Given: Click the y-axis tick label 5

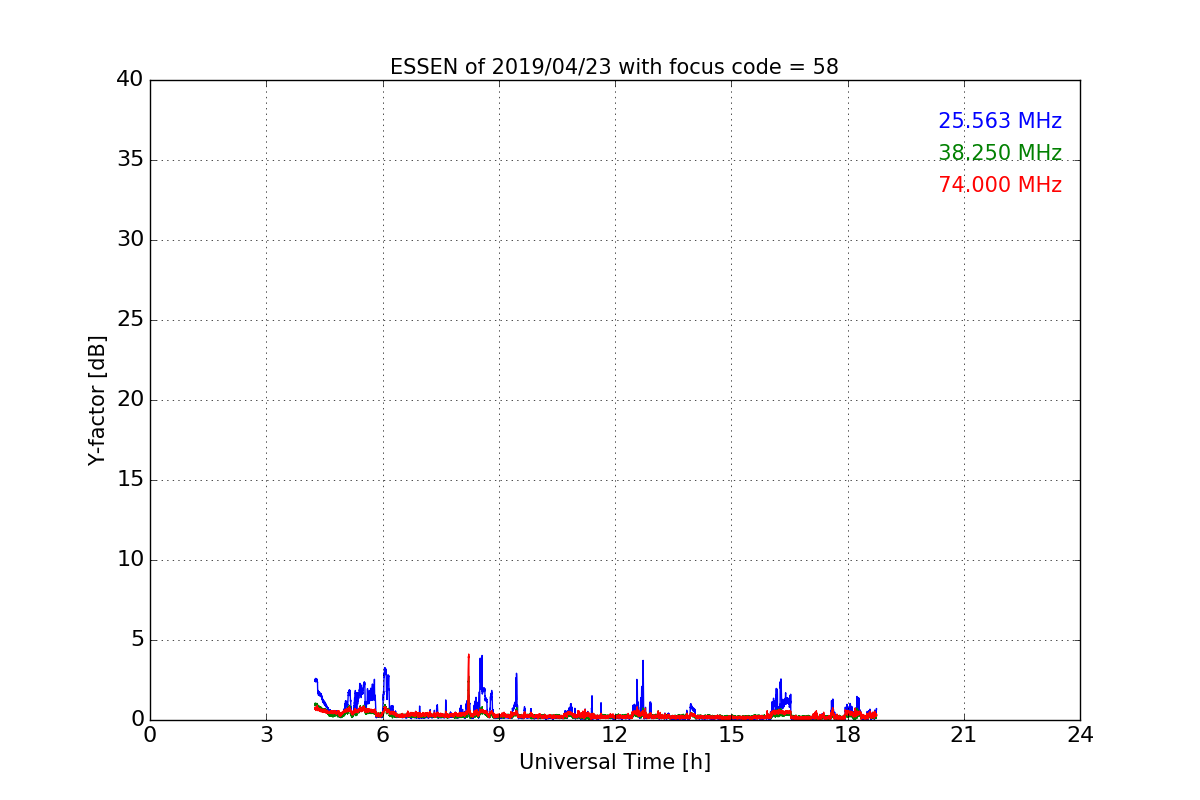Looking at the screenshot, I should [x=137, y=640].
